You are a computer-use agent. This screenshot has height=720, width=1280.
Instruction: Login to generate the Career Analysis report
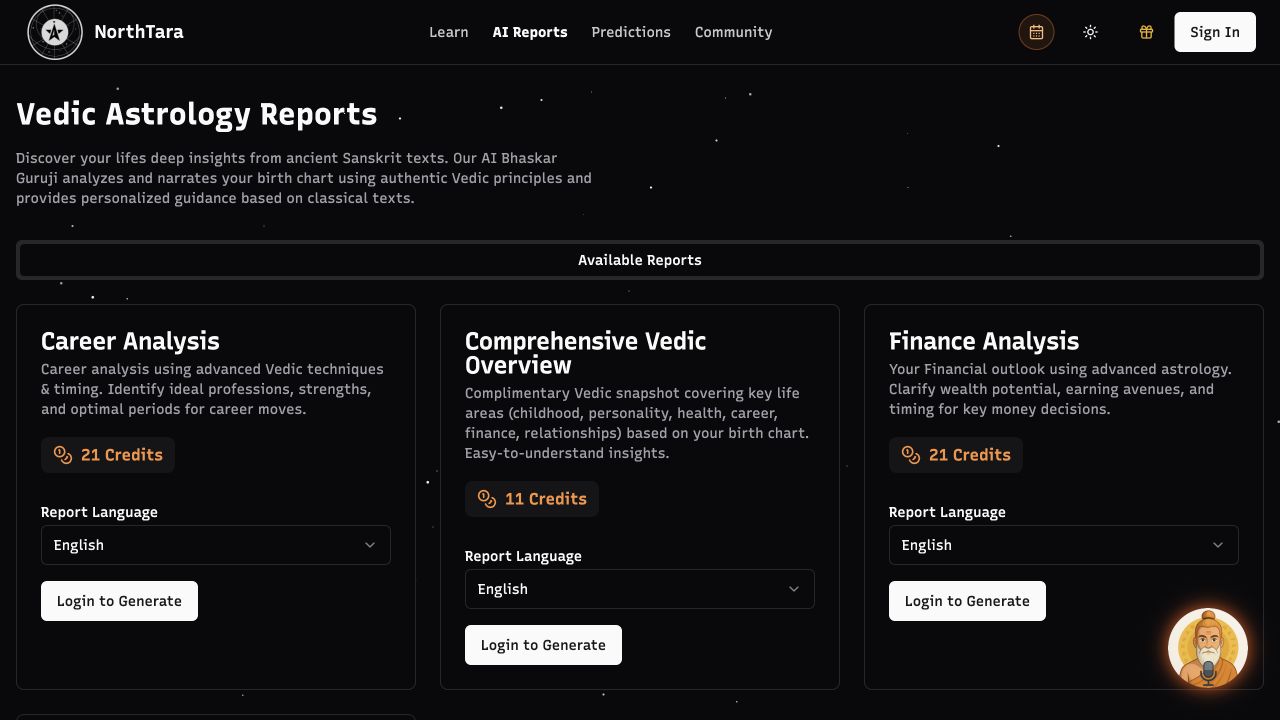click(119, 601)
